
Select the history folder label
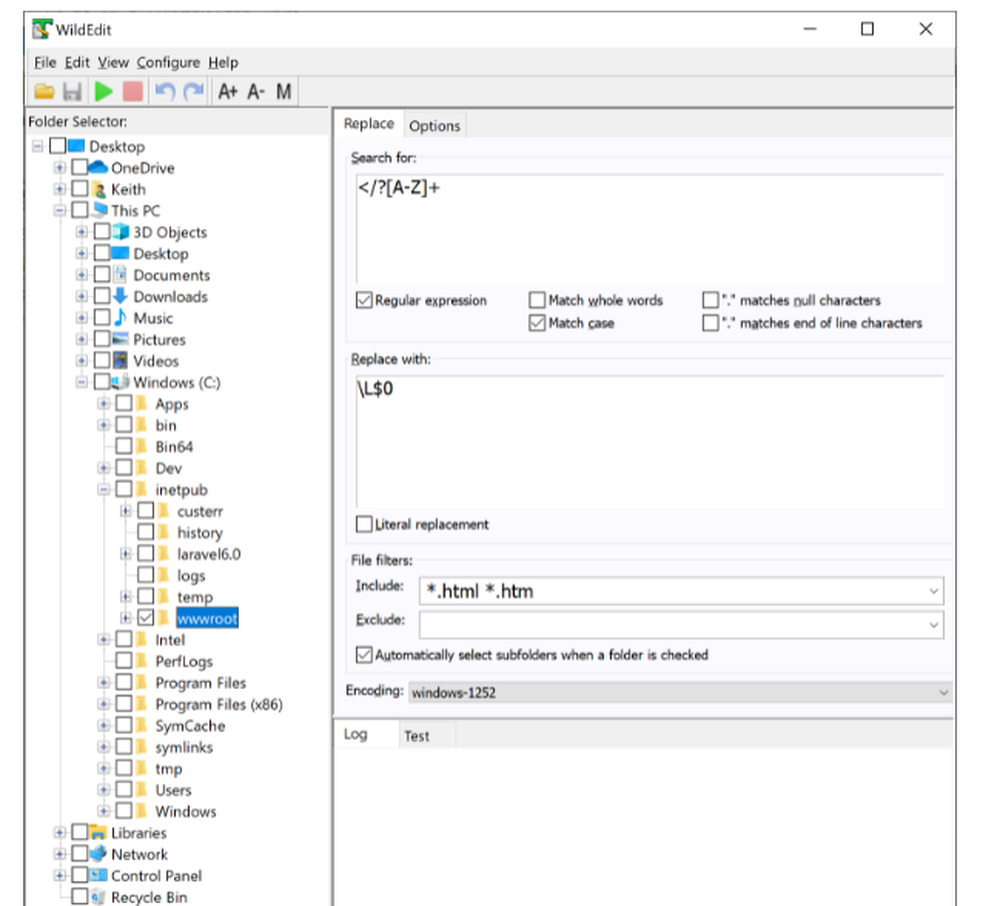(200, 532)
